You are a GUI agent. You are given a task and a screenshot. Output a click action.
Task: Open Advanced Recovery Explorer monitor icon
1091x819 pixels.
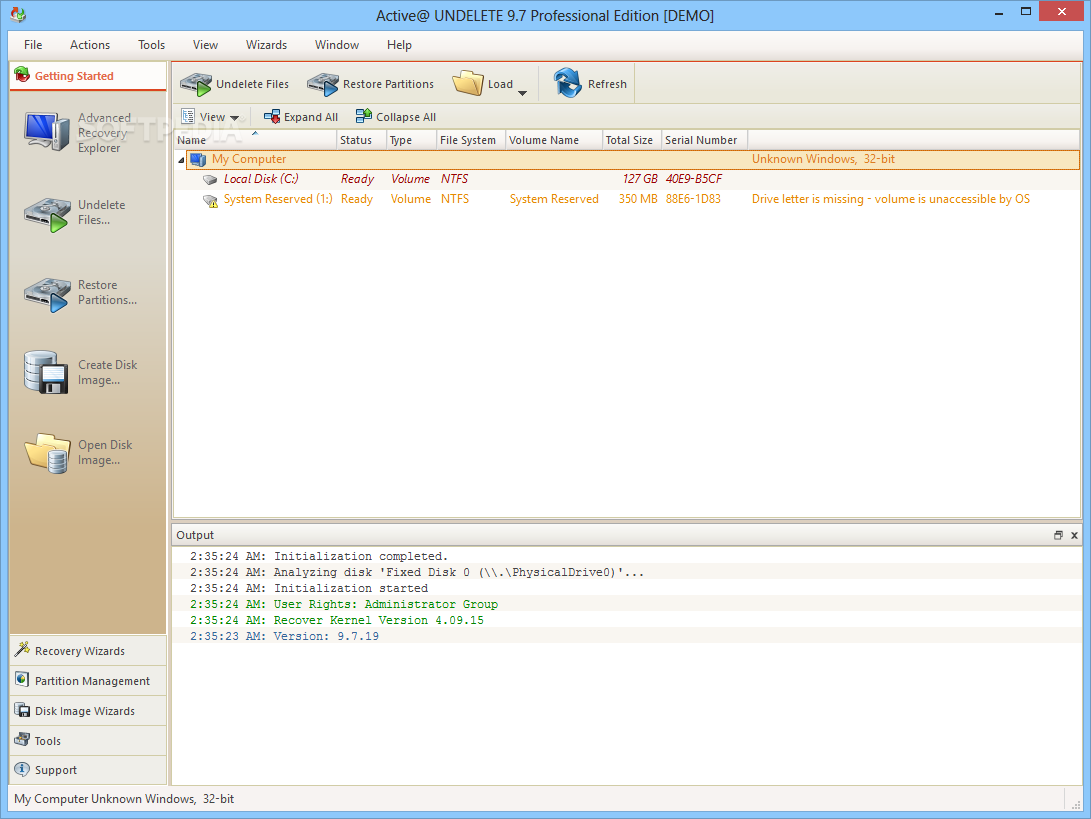tap(47, 131)
